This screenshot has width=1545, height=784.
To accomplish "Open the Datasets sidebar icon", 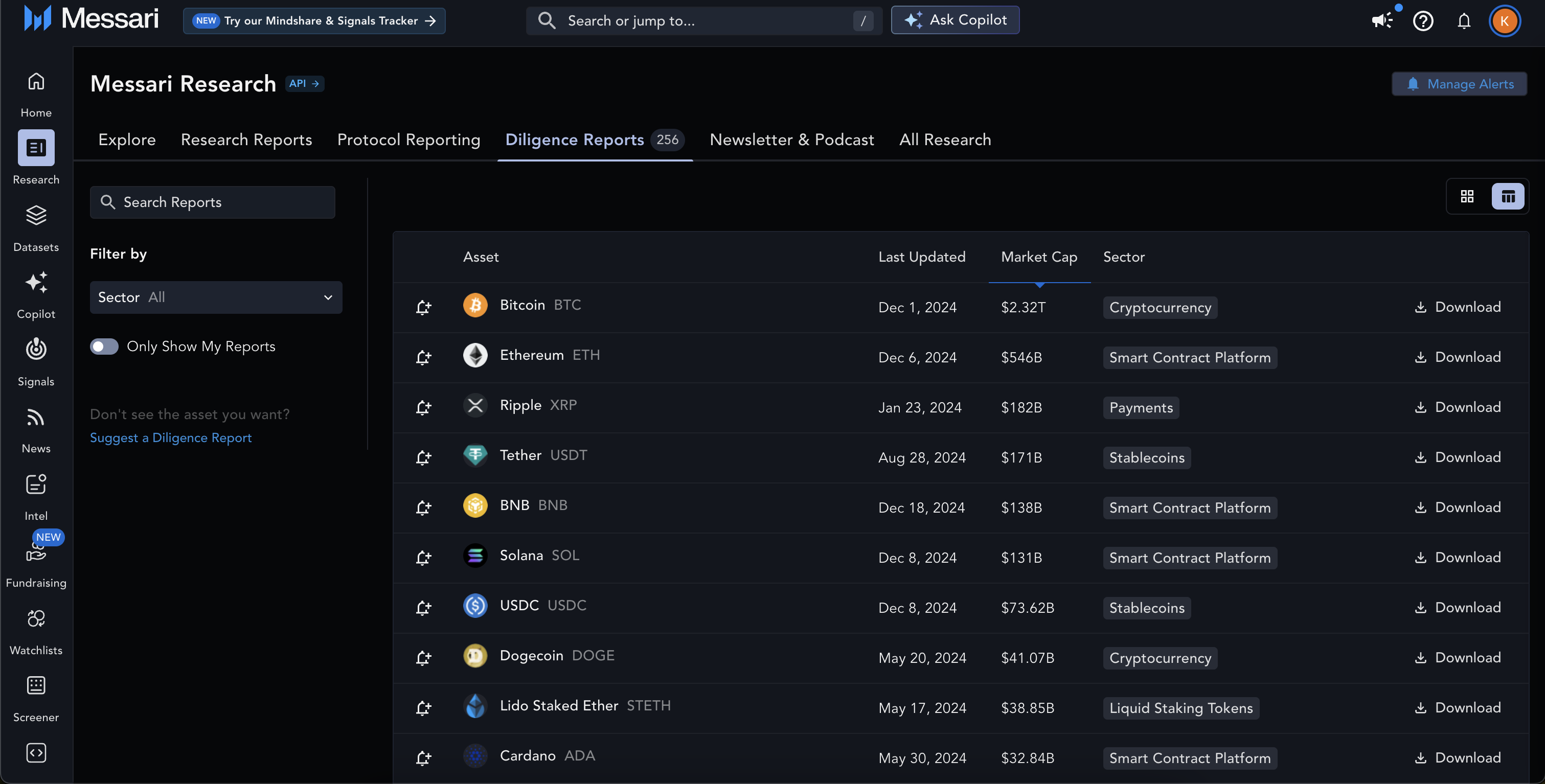I will click(36, 215).
